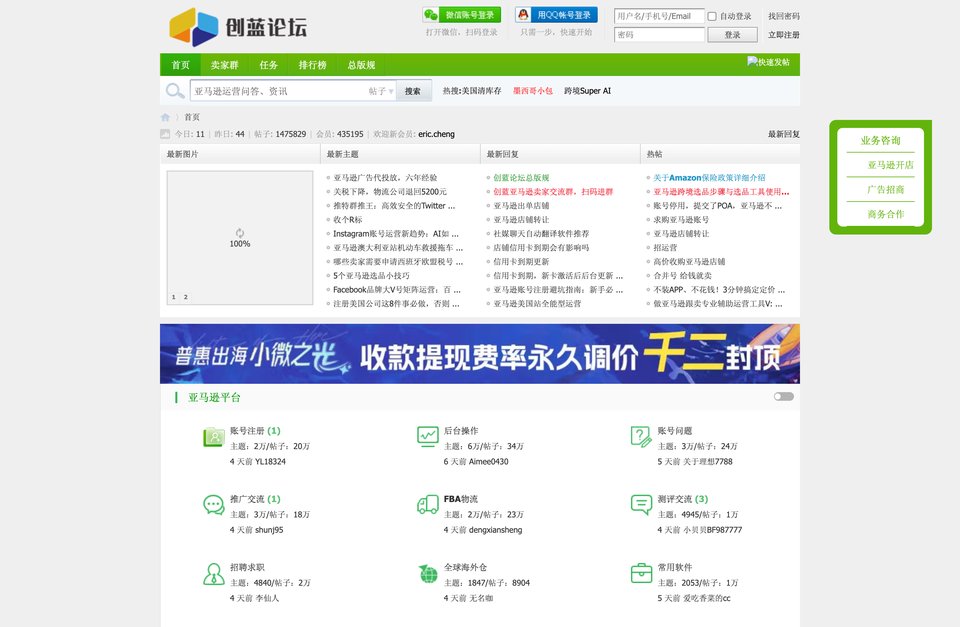Click the 微信帐号登录 button
960x627 pixels.
[x=461, y=15]
